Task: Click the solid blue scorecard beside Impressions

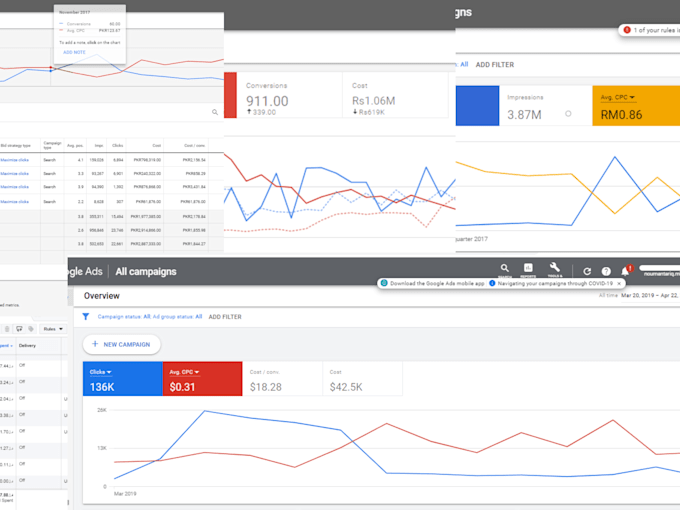Action: (x=477, y=106)
